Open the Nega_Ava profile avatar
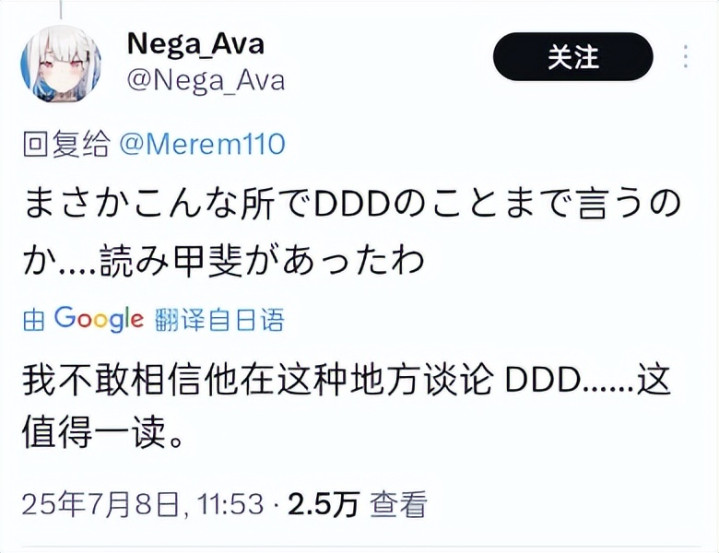719x553 pixels. click(x=61, y=64)
